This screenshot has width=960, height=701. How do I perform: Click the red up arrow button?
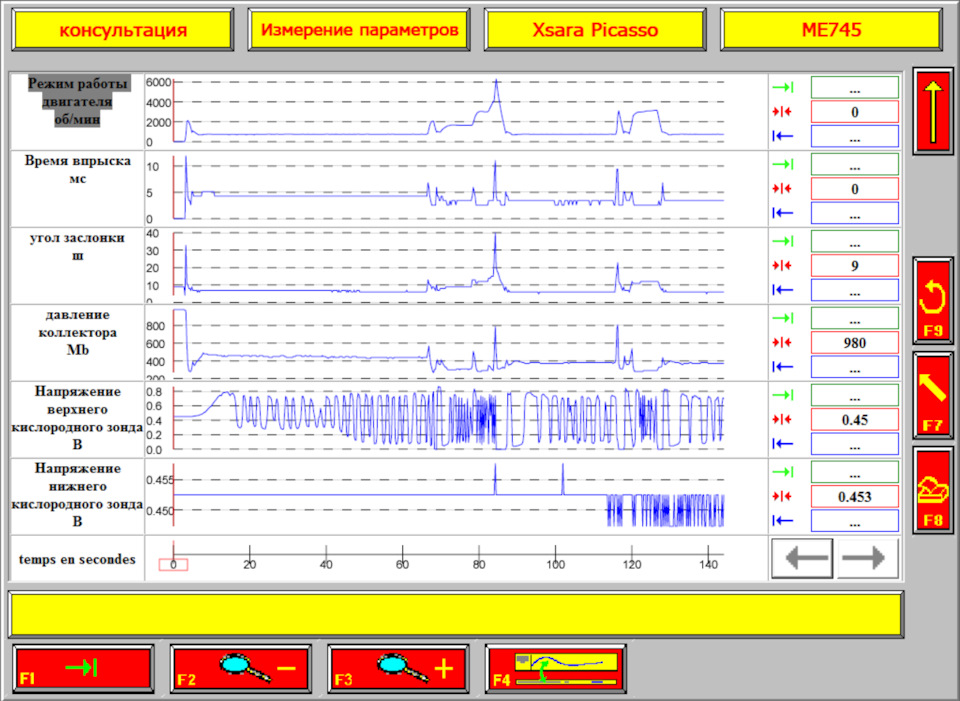[933, 112]
